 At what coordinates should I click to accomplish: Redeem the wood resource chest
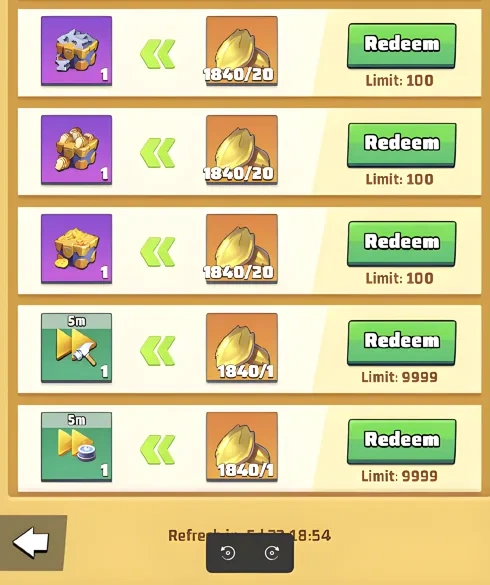coord(402,145)
